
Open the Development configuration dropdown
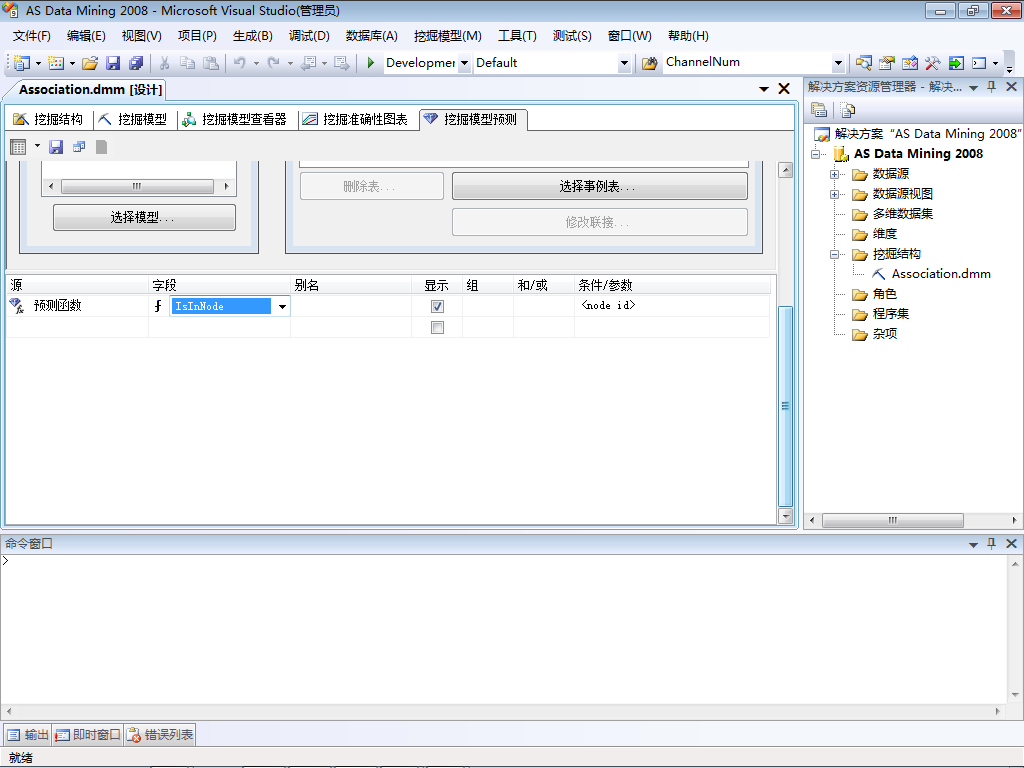coord(464,63)
